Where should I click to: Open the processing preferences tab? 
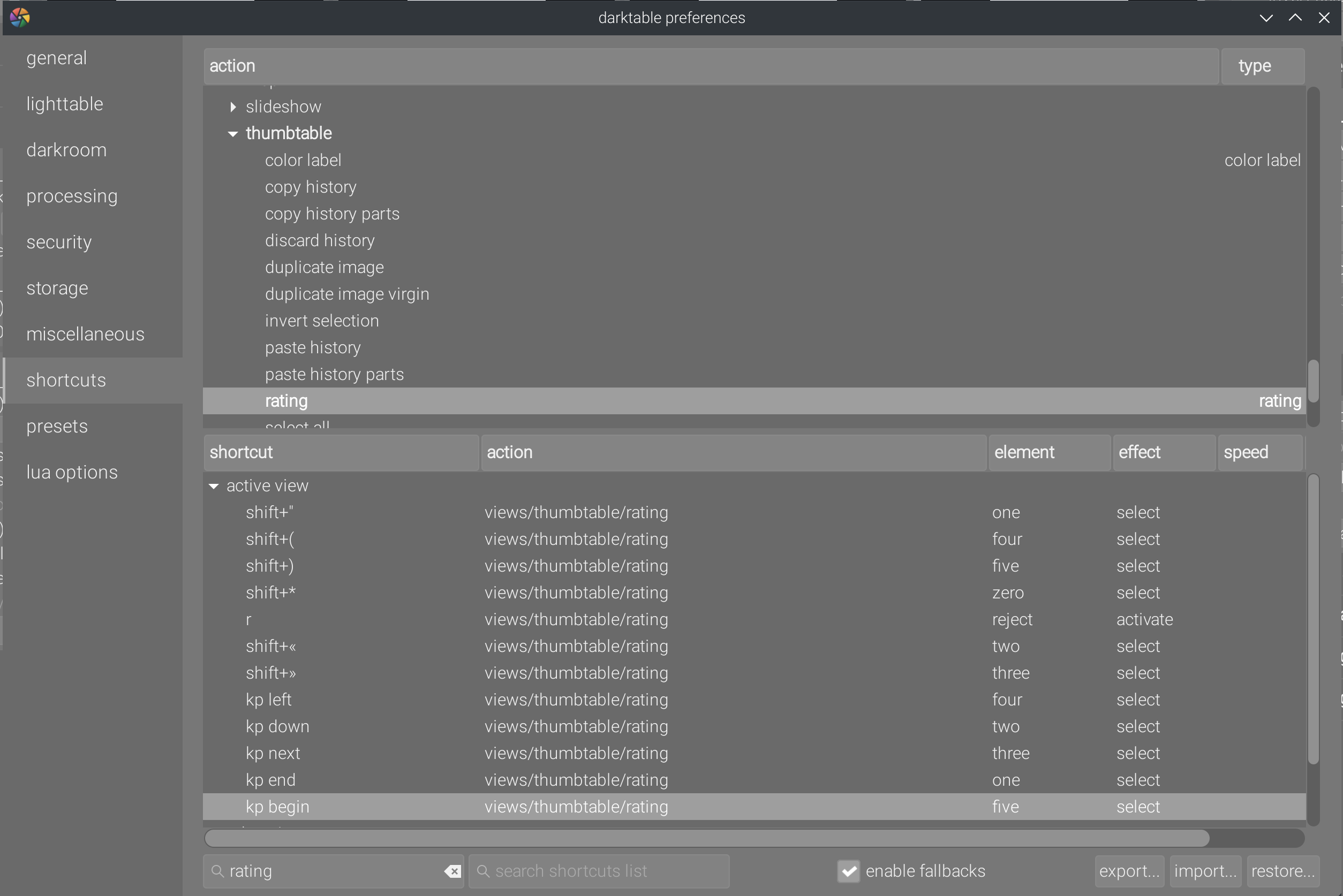[x=93, y=196]
